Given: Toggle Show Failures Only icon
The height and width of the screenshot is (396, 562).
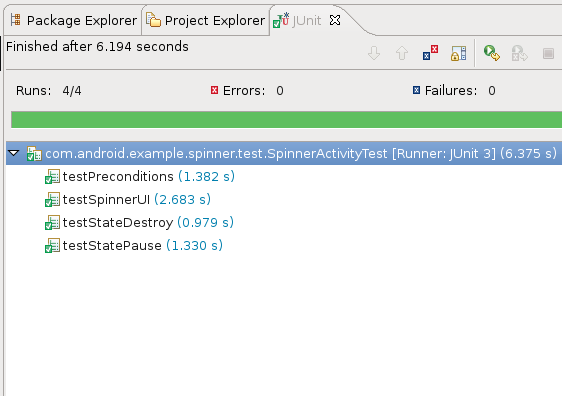Looking at the screenshot, I should pos(430,53).
